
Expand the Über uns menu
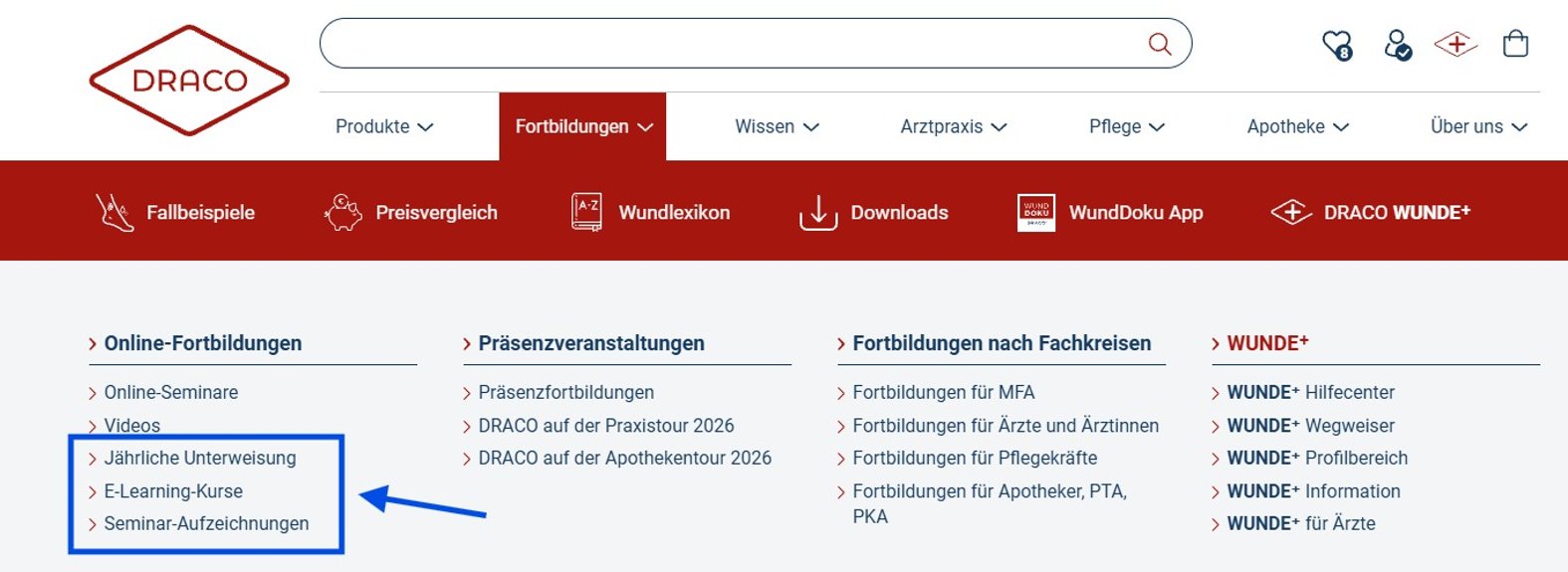1478,126
